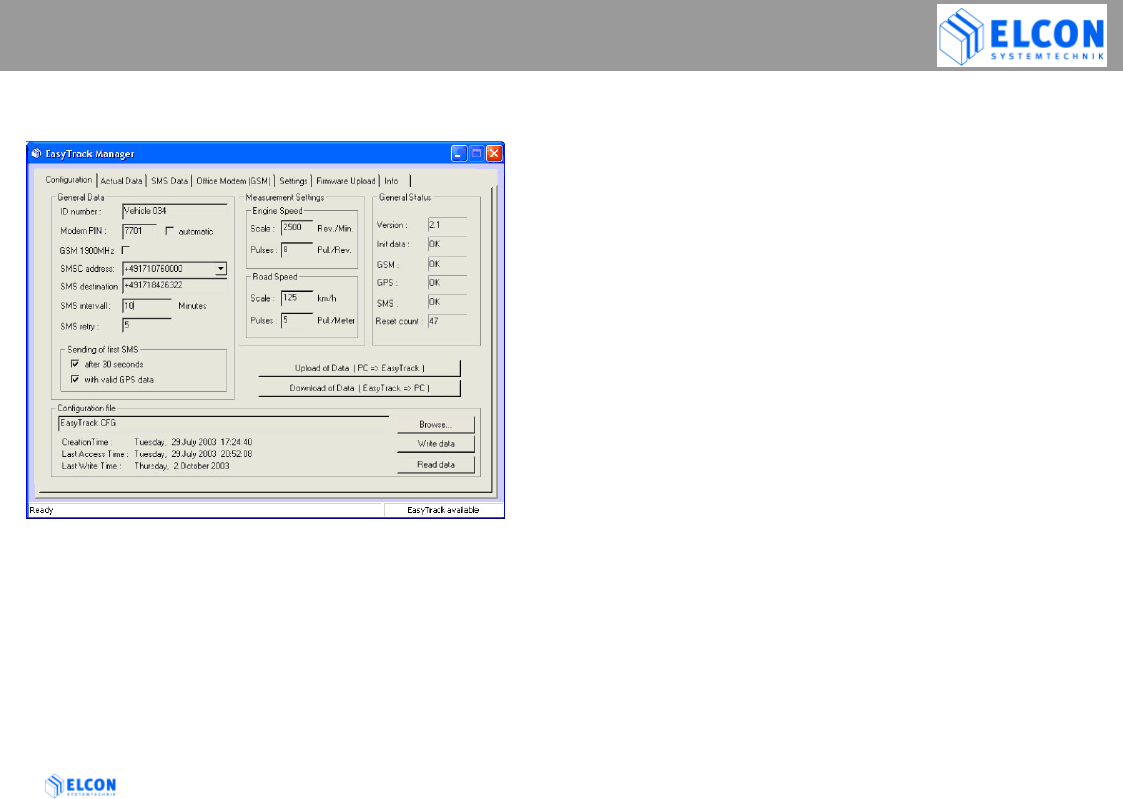This screenshot has height=799, width=1123.
Task: Click the CreationTime date value
Action: (x=193, y=442)
